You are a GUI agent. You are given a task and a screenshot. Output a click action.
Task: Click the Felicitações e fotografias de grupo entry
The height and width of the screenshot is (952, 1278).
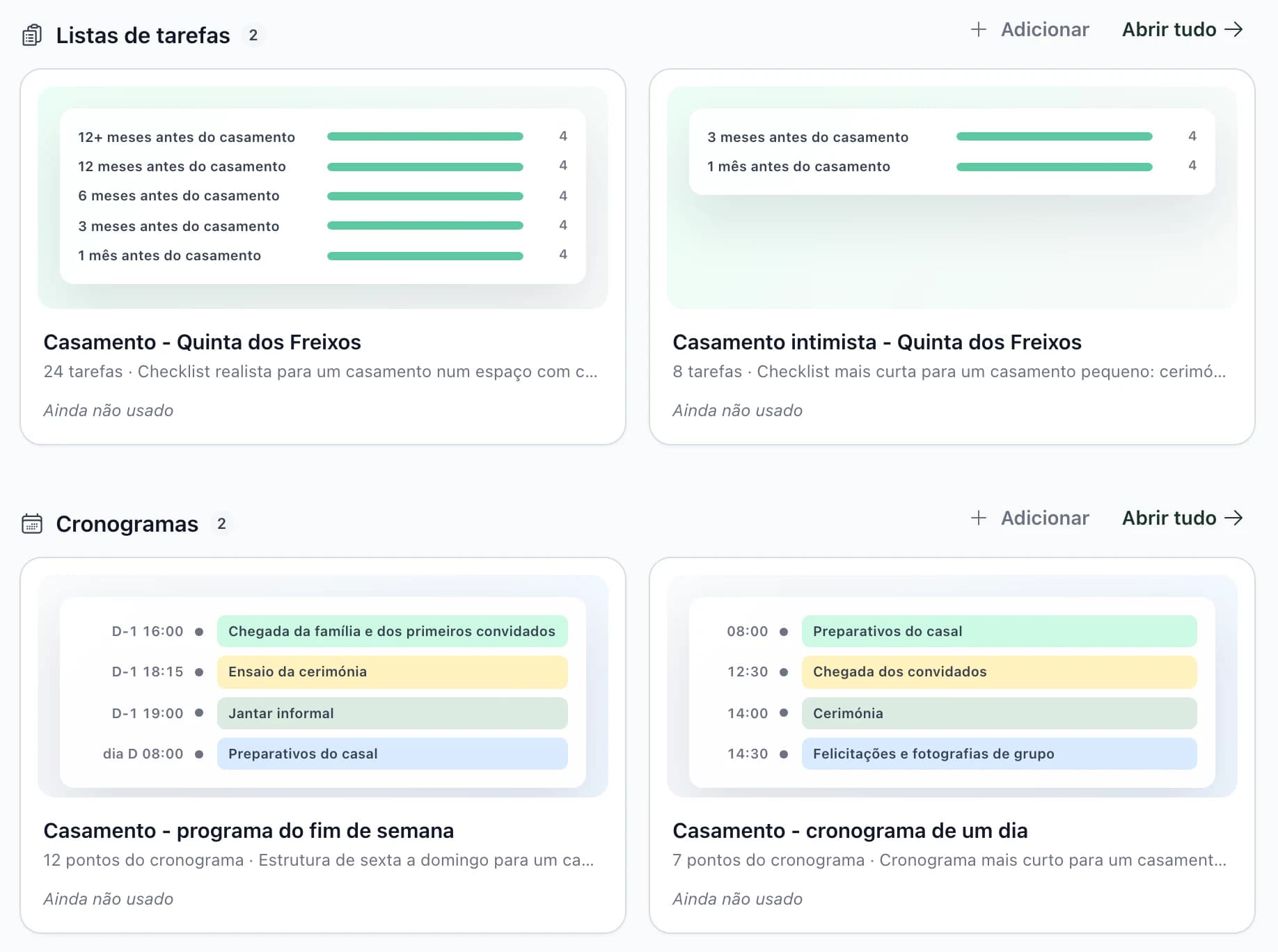point(999,754)
